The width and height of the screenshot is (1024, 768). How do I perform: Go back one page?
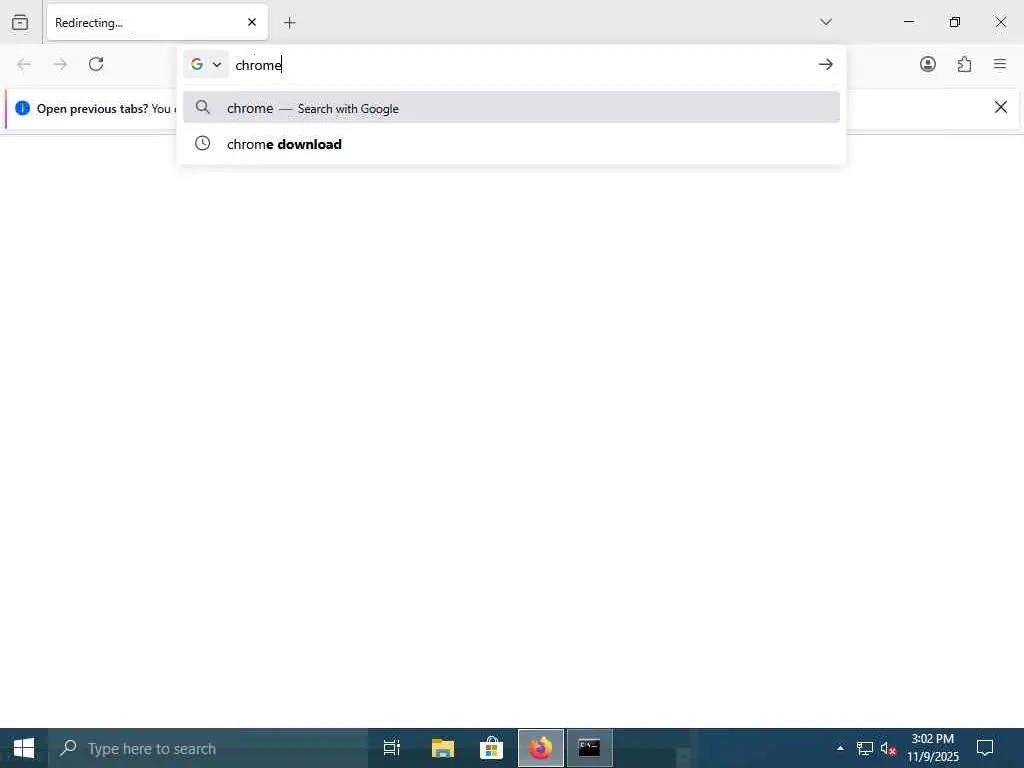[24, 64]
